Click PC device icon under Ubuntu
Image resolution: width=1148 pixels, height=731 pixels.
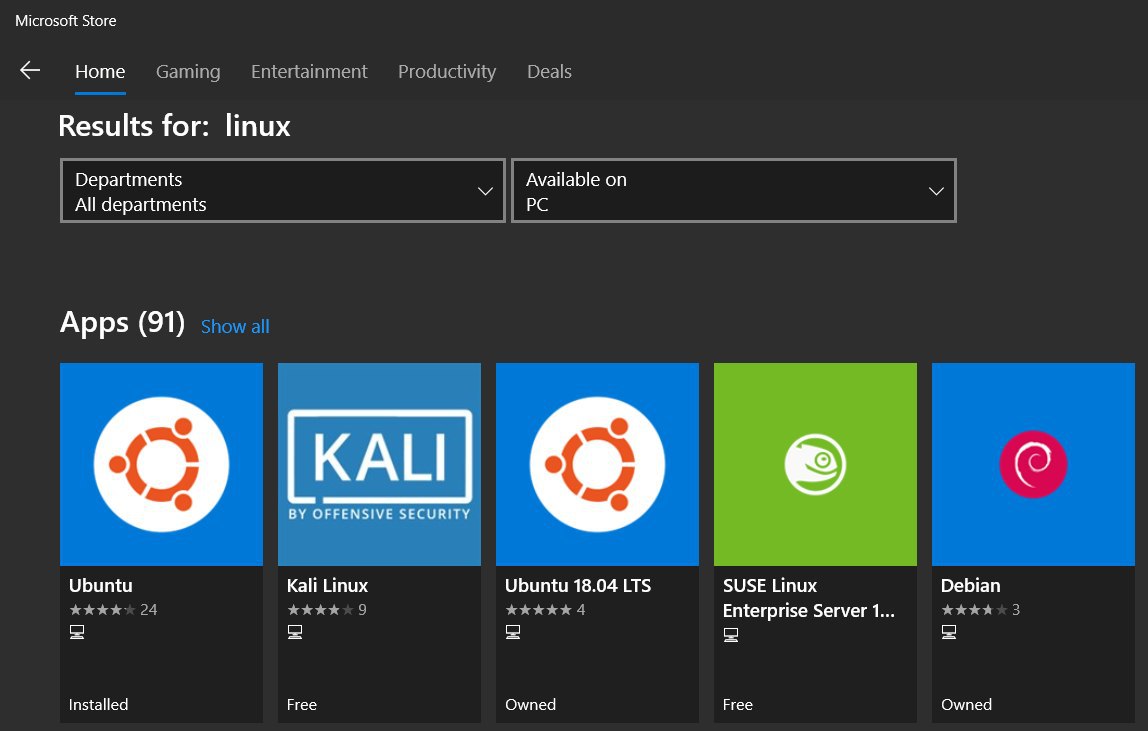(x=77, y=632)
